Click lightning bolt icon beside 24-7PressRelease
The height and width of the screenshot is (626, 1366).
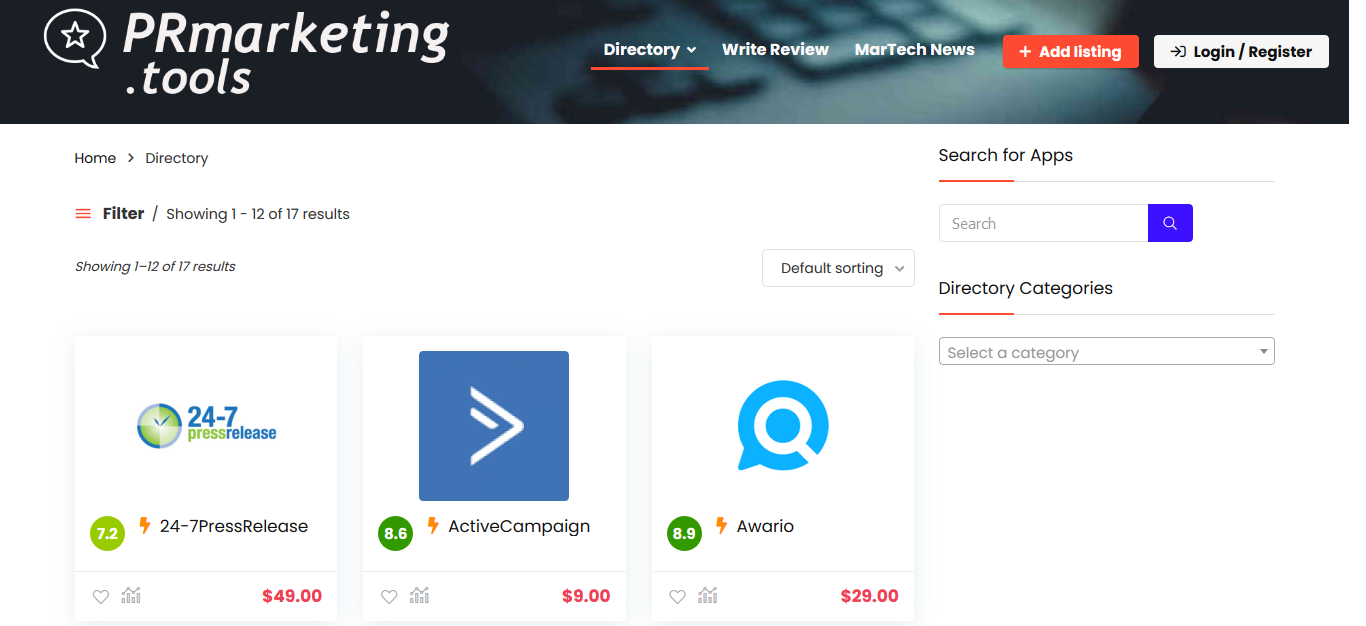coord(145,525)
